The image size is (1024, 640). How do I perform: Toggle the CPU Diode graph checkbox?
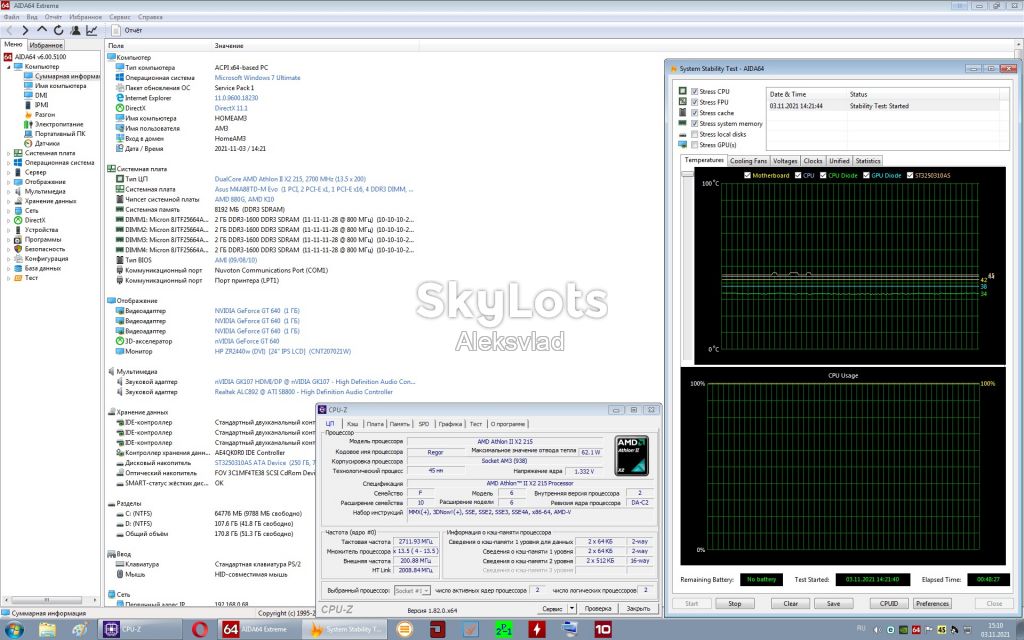pyautogui.click(x=823, y=175)
